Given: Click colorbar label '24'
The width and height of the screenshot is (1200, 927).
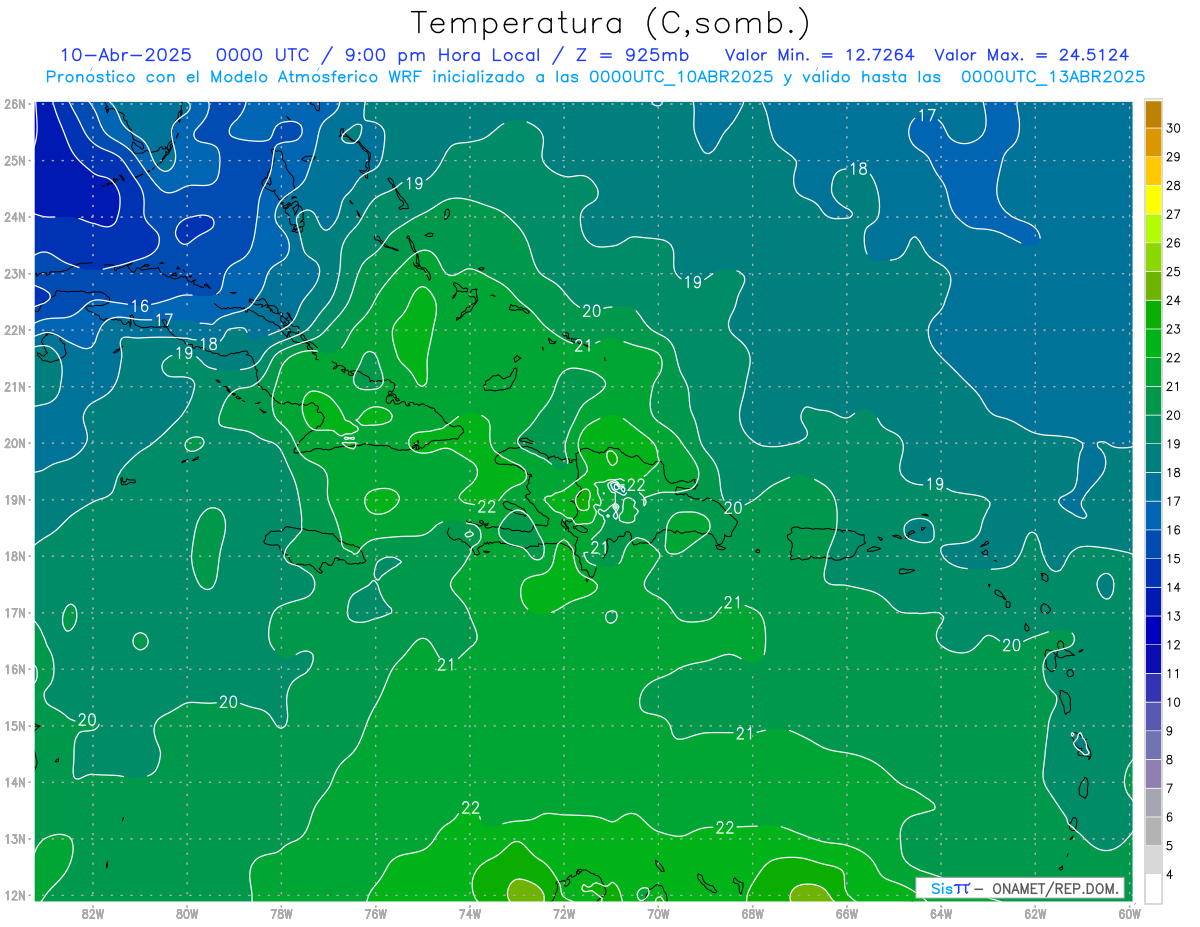Looking at the screenshot, I should [x=1174, y=300].
